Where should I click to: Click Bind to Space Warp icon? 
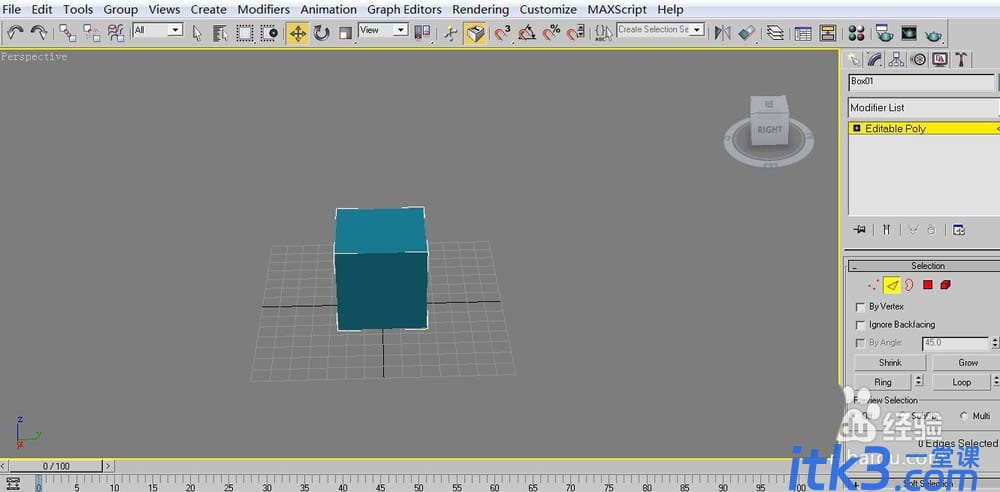coord(116,33)
